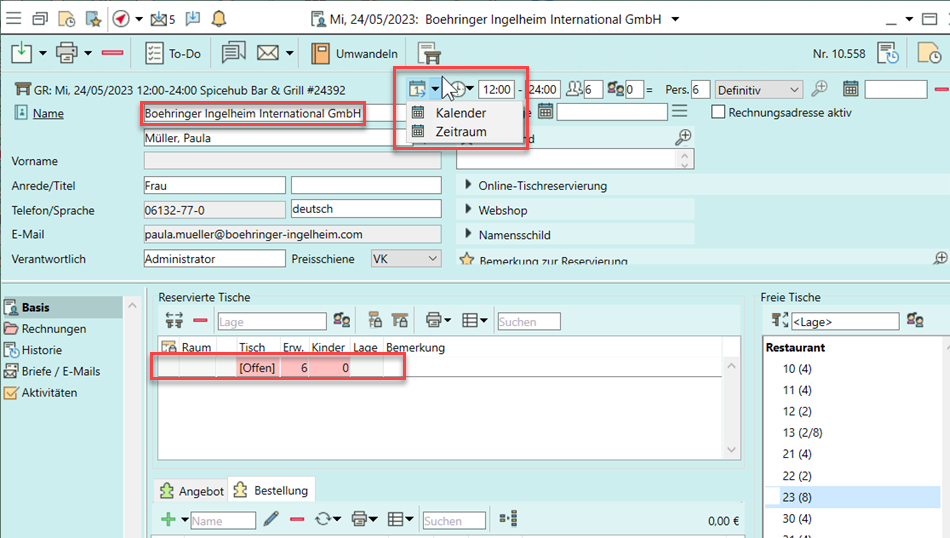Click the printer icon in main toolbar
Viewport: 950px width, 538px height.
pos(67,53)
